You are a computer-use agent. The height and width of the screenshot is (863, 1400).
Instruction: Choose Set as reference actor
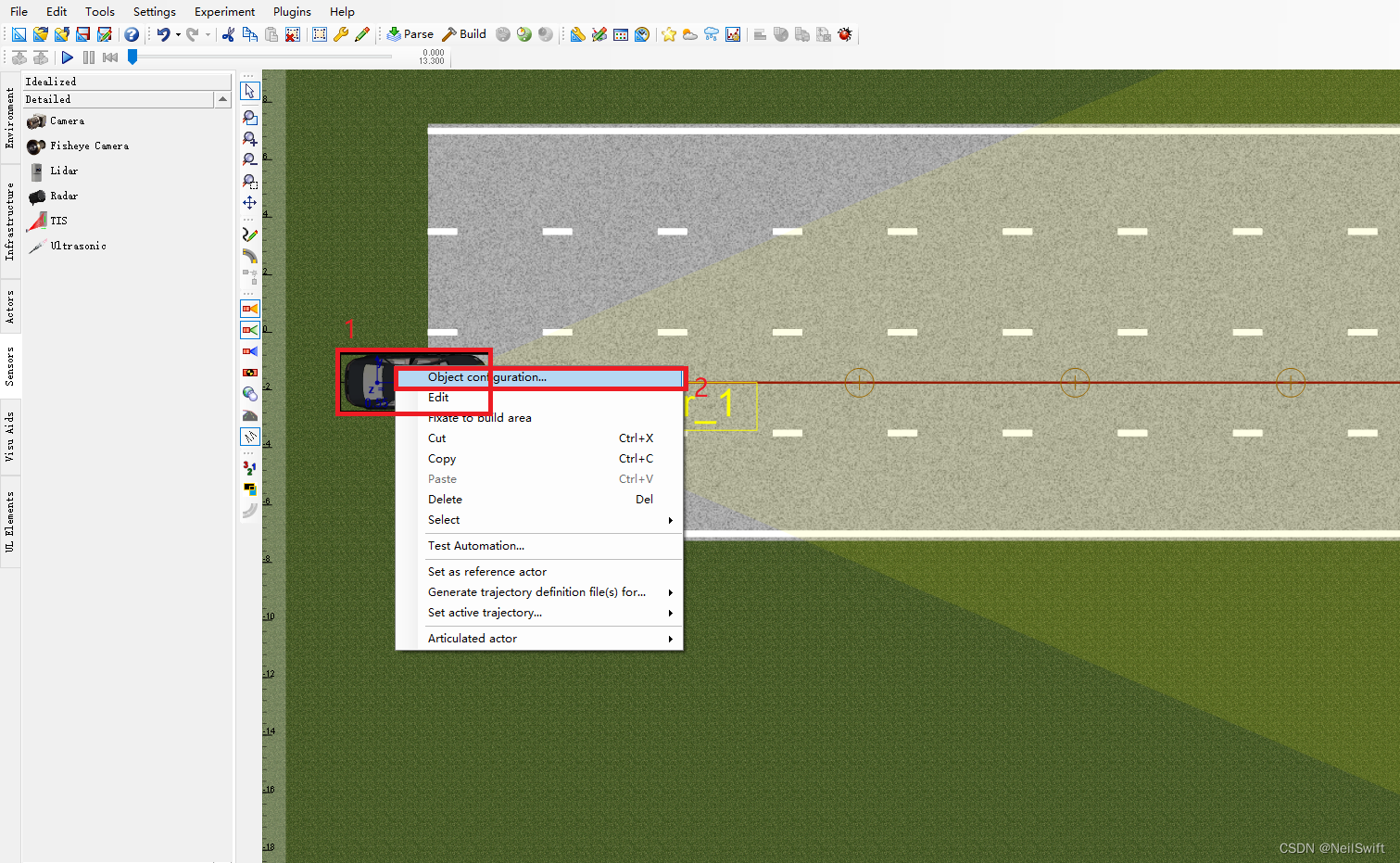point(539,572)
